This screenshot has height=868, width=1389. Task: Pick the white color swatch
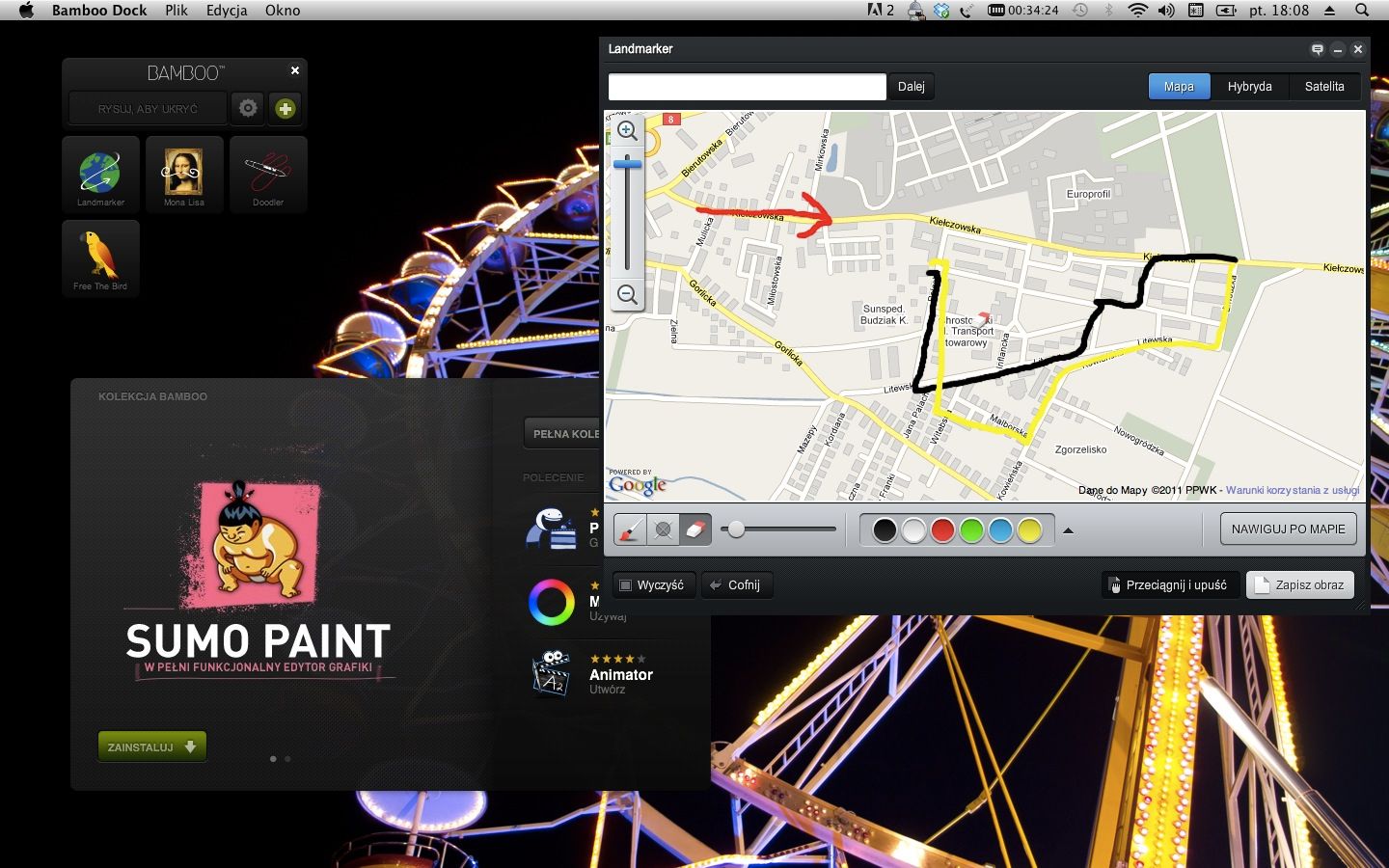tap(913, 530)
